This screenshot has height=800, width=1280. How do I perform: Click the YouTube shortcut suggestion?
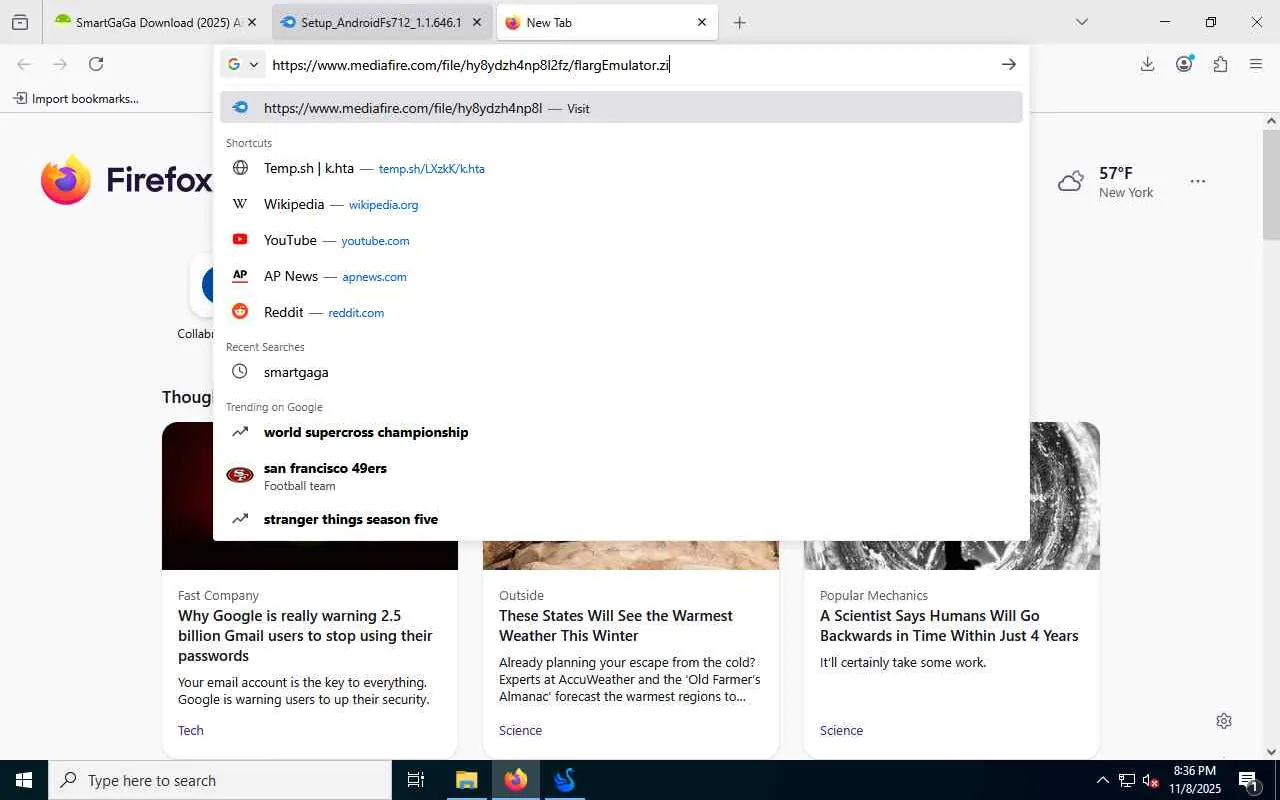coord(621,240)
